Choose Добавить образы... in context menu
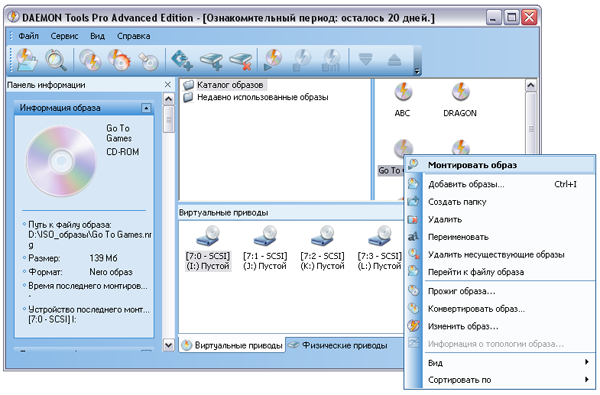The height and width of the screenshot is (395, 600). coord(500,184)
